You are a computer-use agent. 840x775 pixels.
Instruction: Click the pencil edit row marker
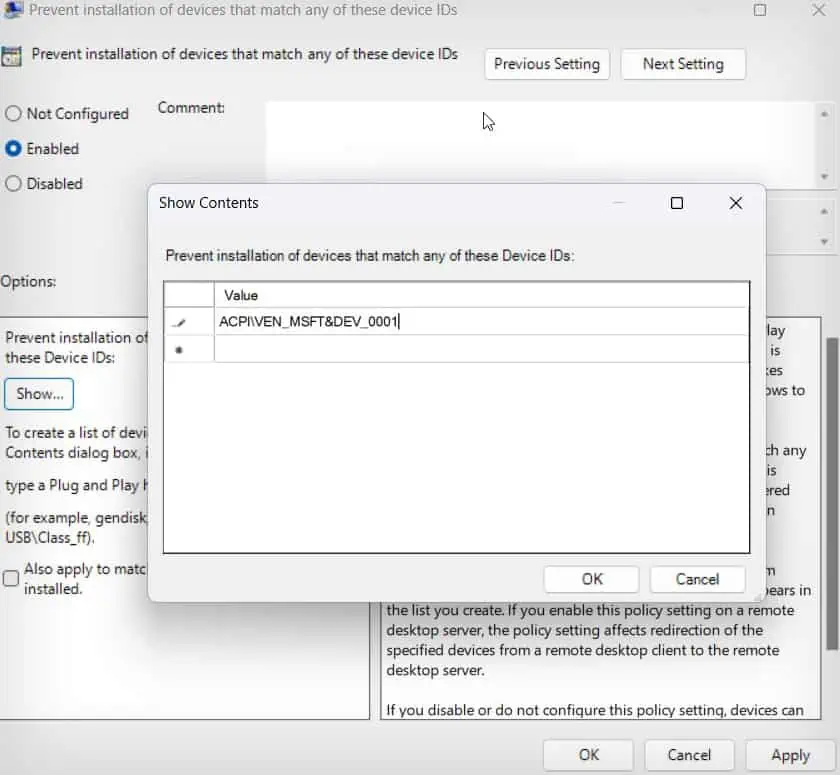179,322
